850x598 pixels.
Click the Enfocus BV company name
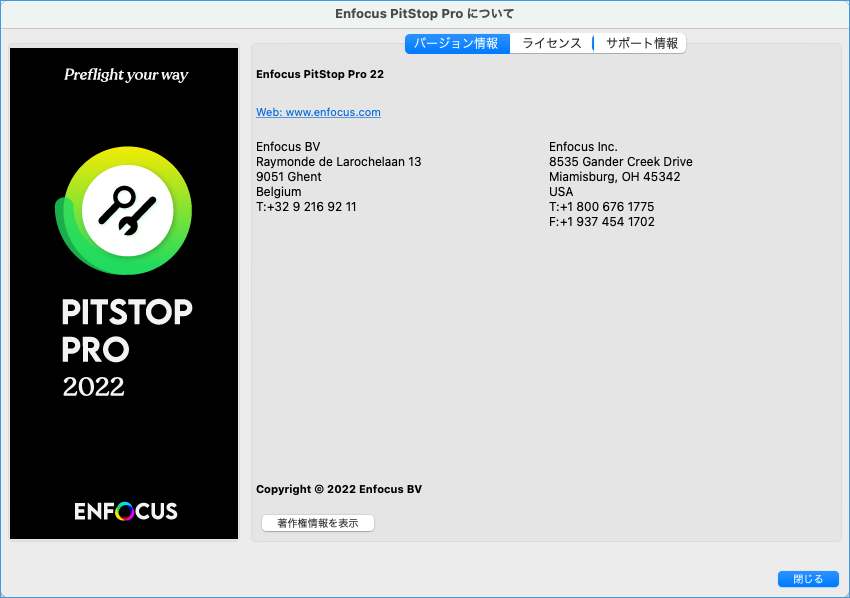[x=288, y=147]
